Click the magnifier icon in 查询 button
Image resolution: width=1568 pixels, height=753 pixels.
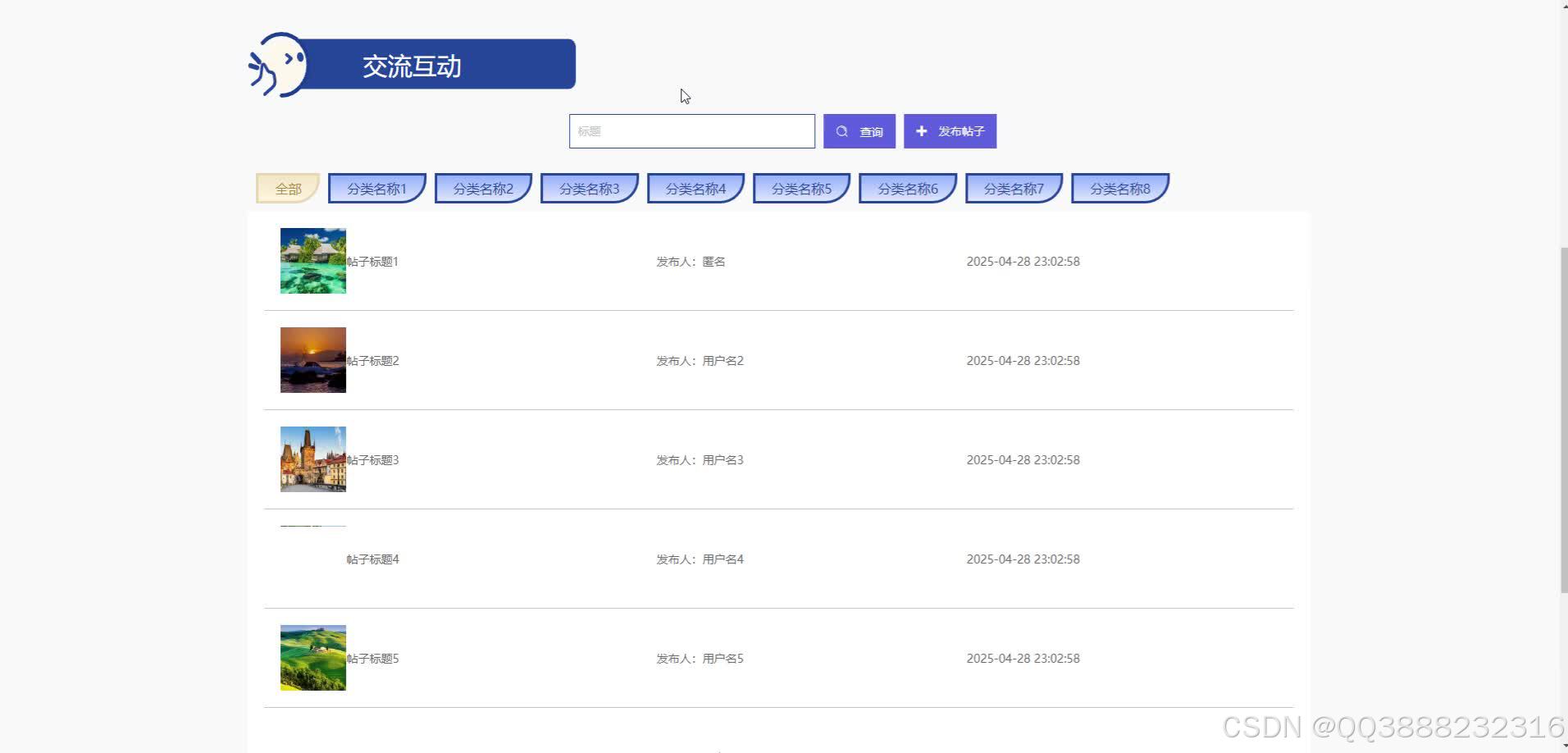pyautogui.click(x=841, y=131)
